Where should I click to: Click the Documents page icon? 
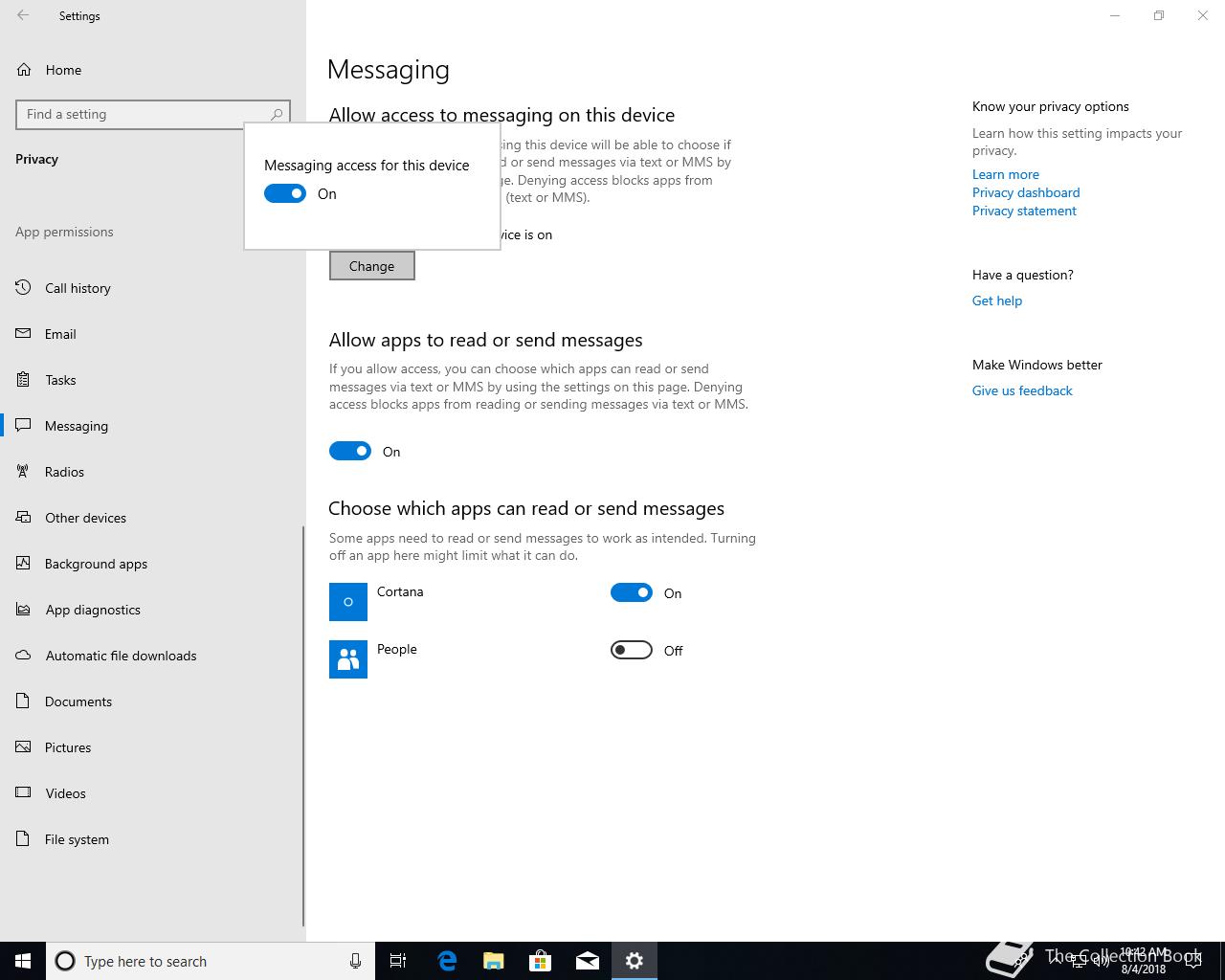[24, 702]
